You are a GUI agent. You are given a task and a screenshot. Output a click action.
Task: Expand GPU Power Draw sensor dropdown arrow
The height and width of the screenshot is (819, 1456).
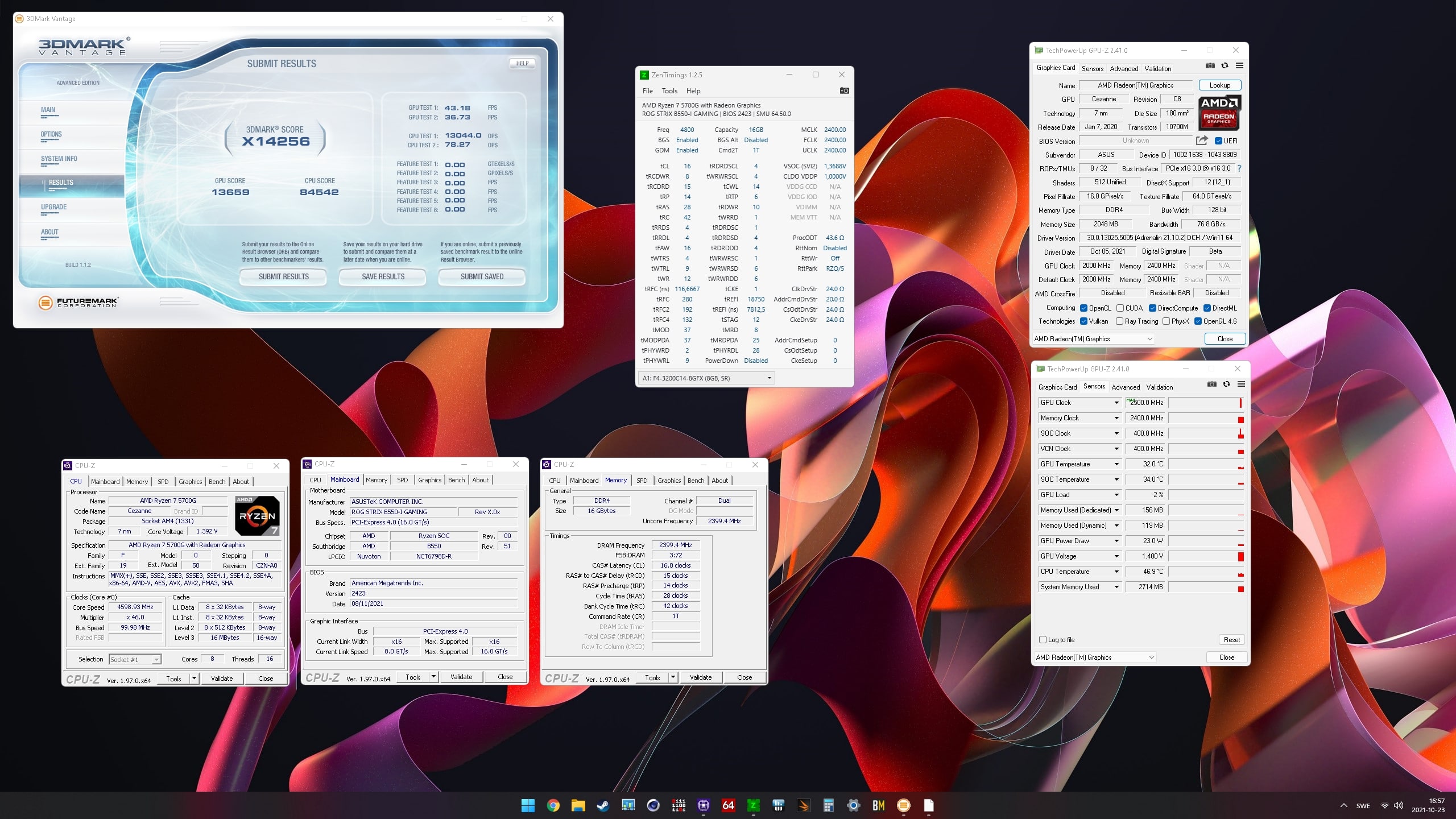coord(1116,541)
